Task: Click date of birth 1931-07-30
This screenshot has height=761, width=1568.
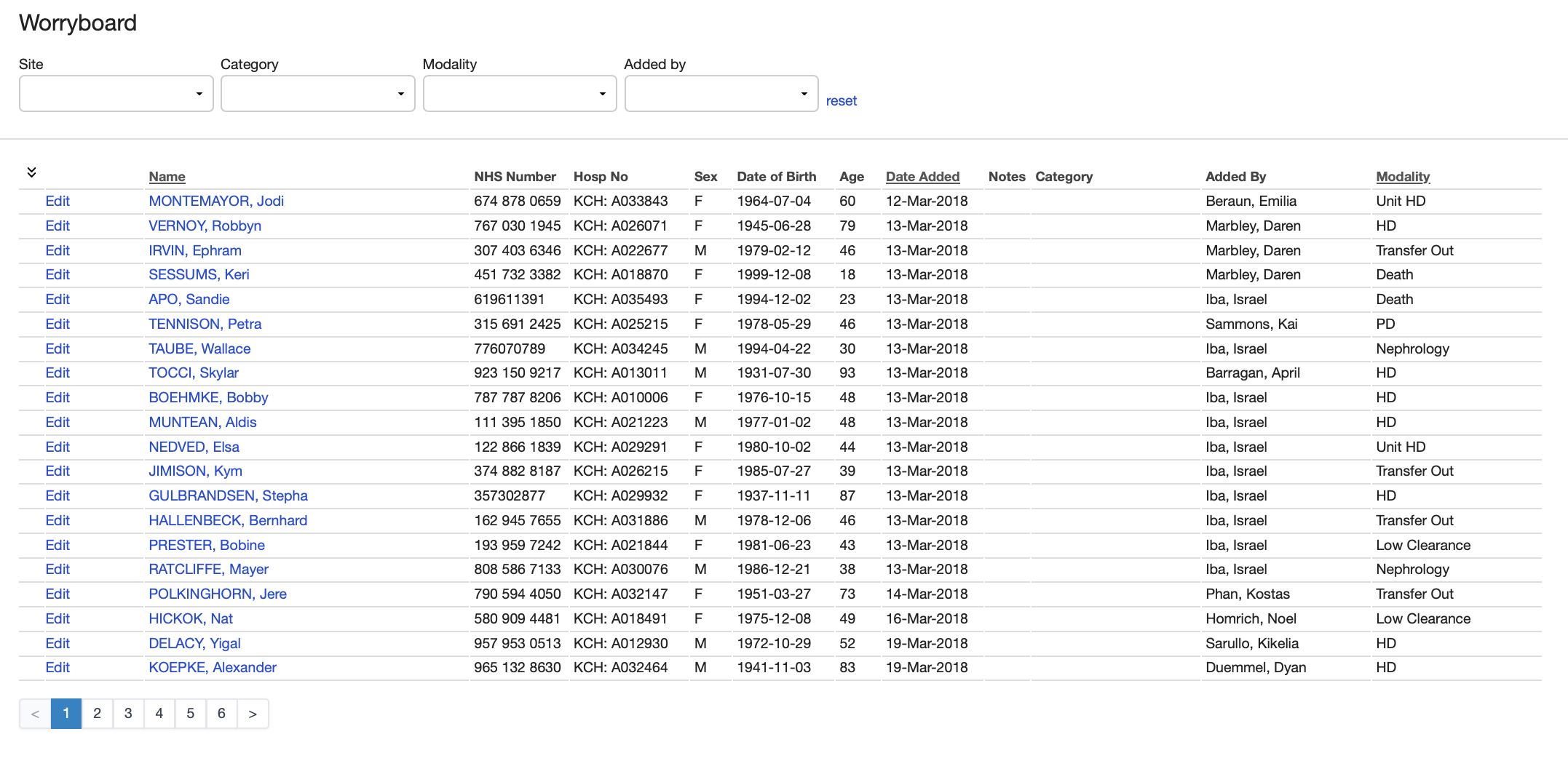Action: pyautogui.click(x=774, y=373)
